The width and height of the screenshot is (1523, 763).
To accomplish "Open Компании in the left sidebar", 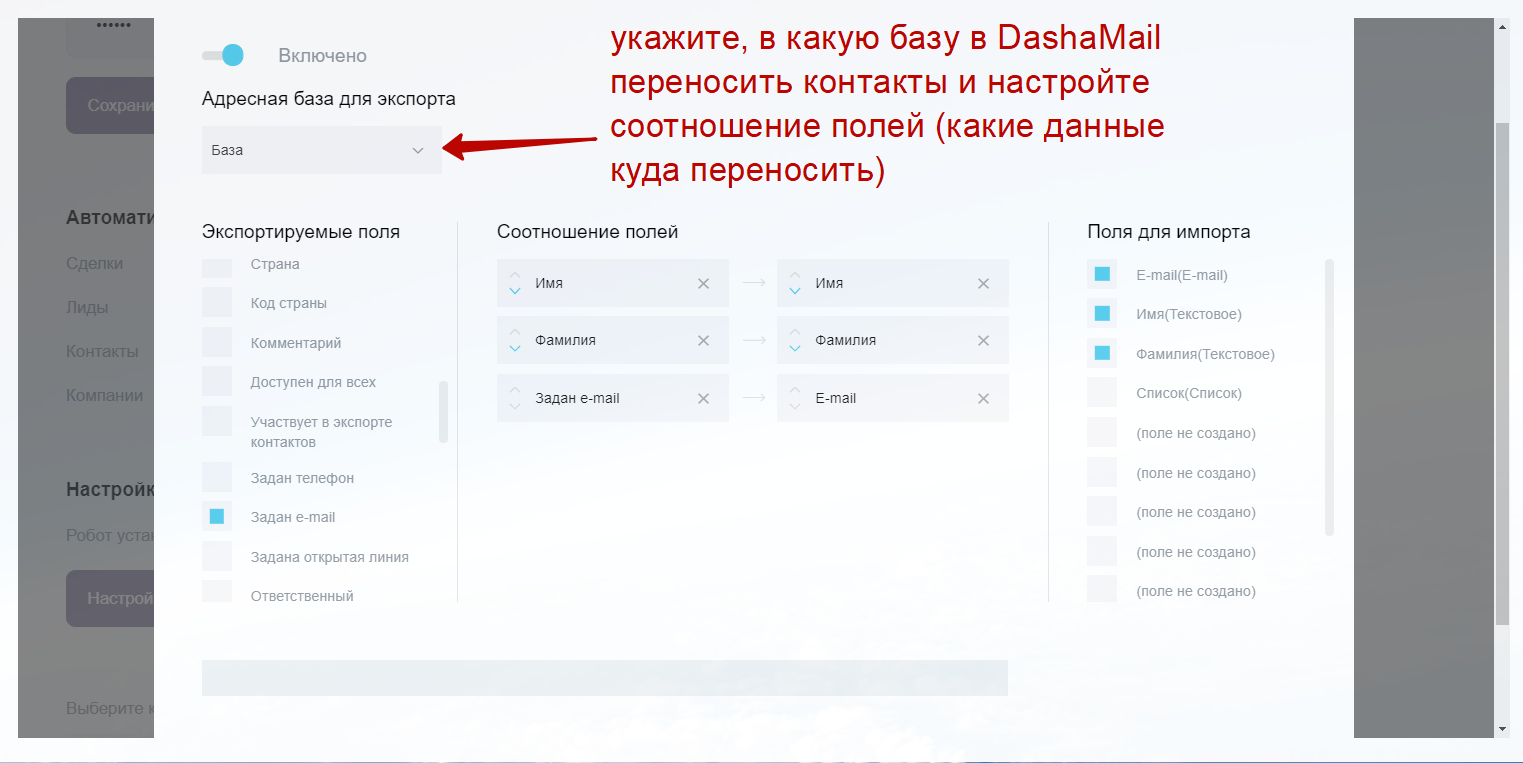I will (x=104, y=396).
